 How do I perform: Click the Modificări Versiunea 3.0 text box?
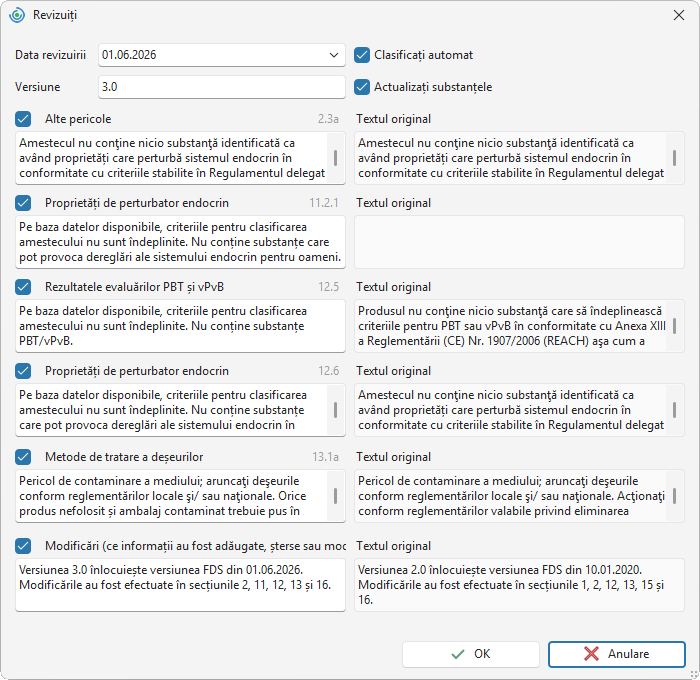pos(180,585)
